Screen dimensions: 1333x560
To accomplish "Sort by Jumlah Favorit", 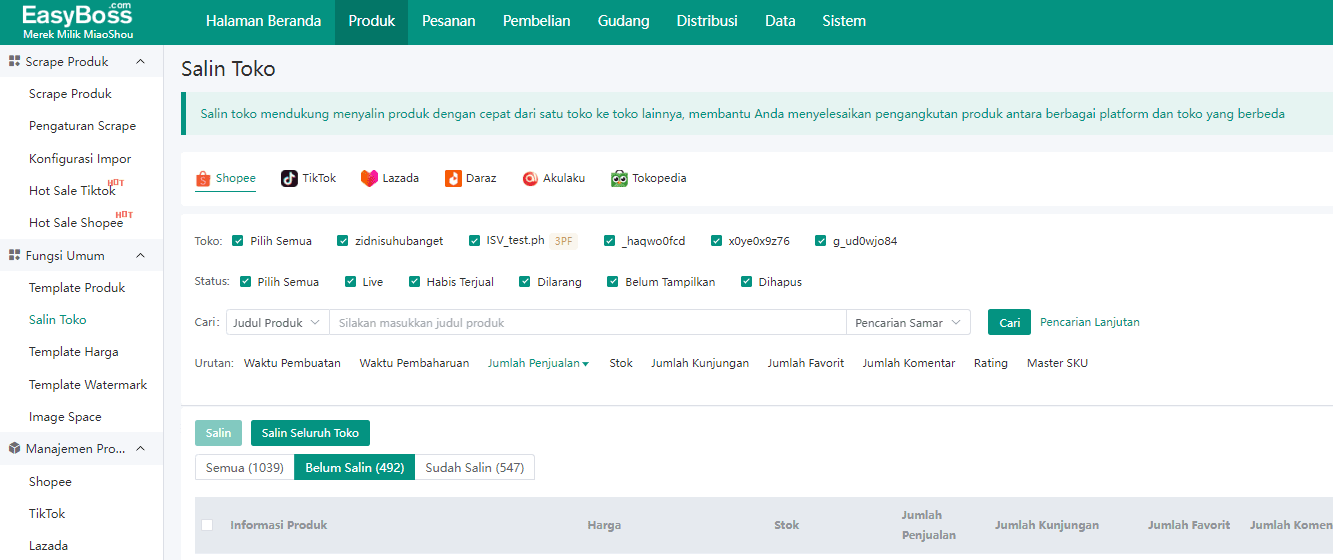I will 806,364.
